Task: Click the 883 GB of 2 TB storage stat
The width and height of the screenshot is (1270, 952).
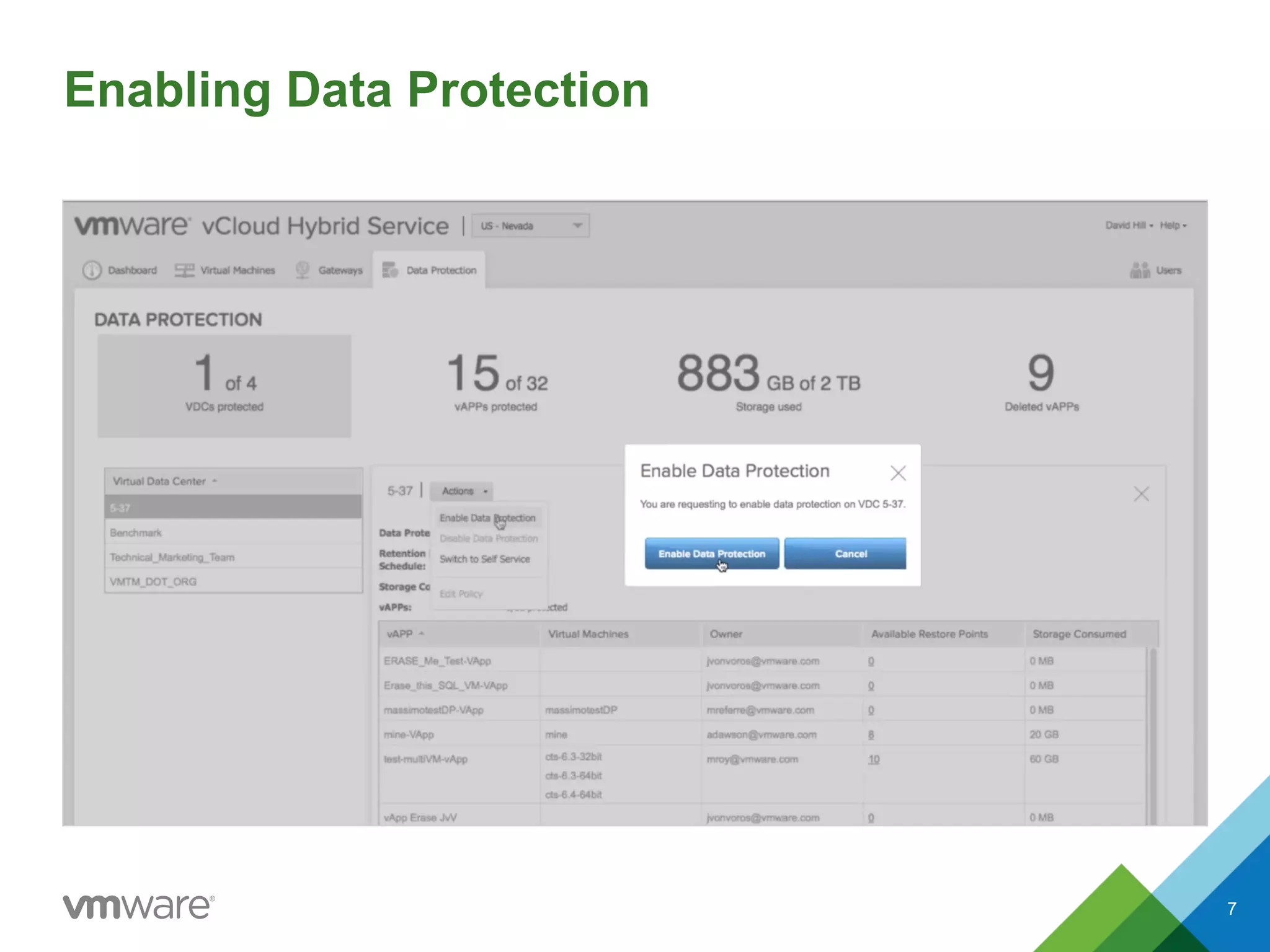Action: click(768, 382)
